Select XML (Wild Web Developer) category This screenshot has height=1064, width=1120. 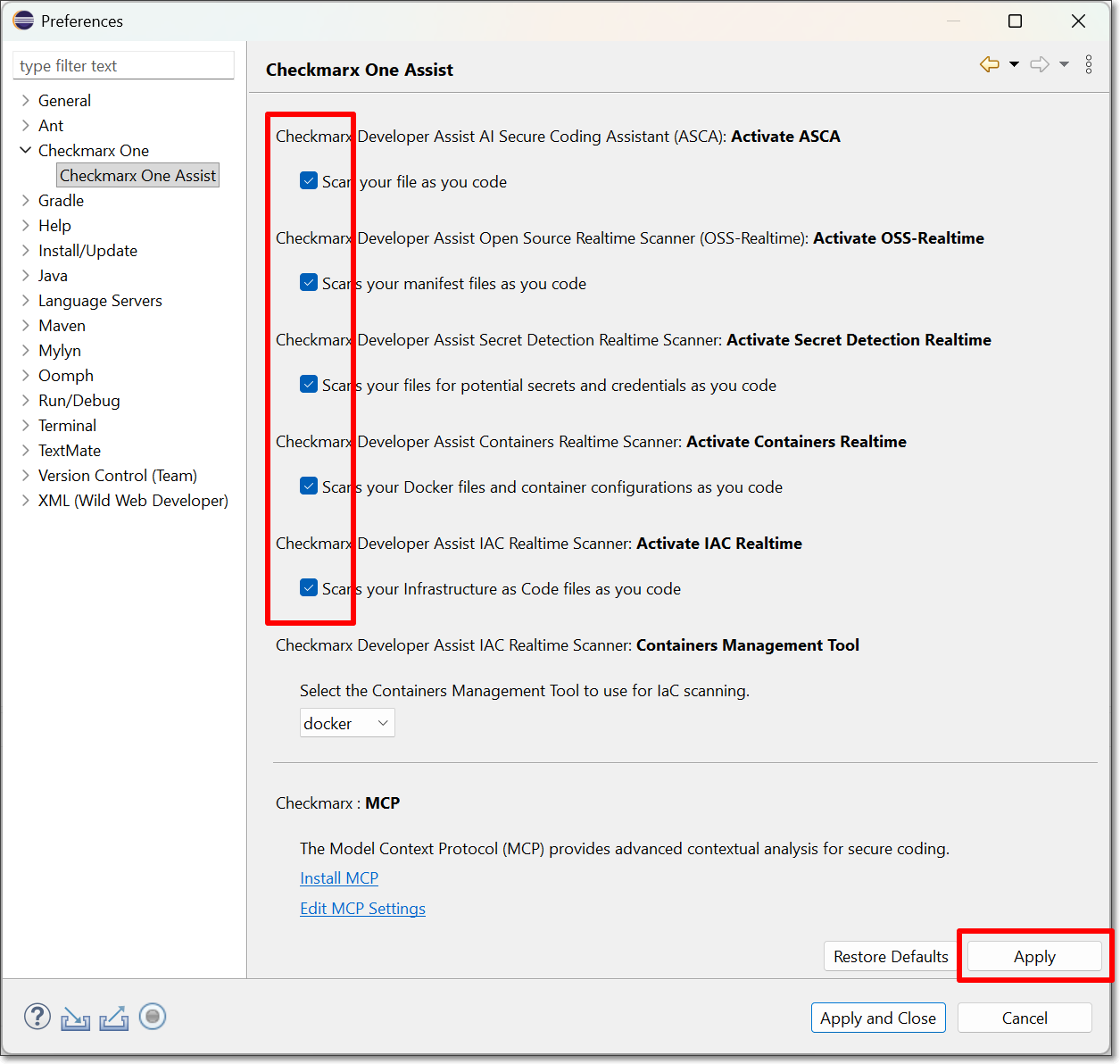(x=133, y=500)
